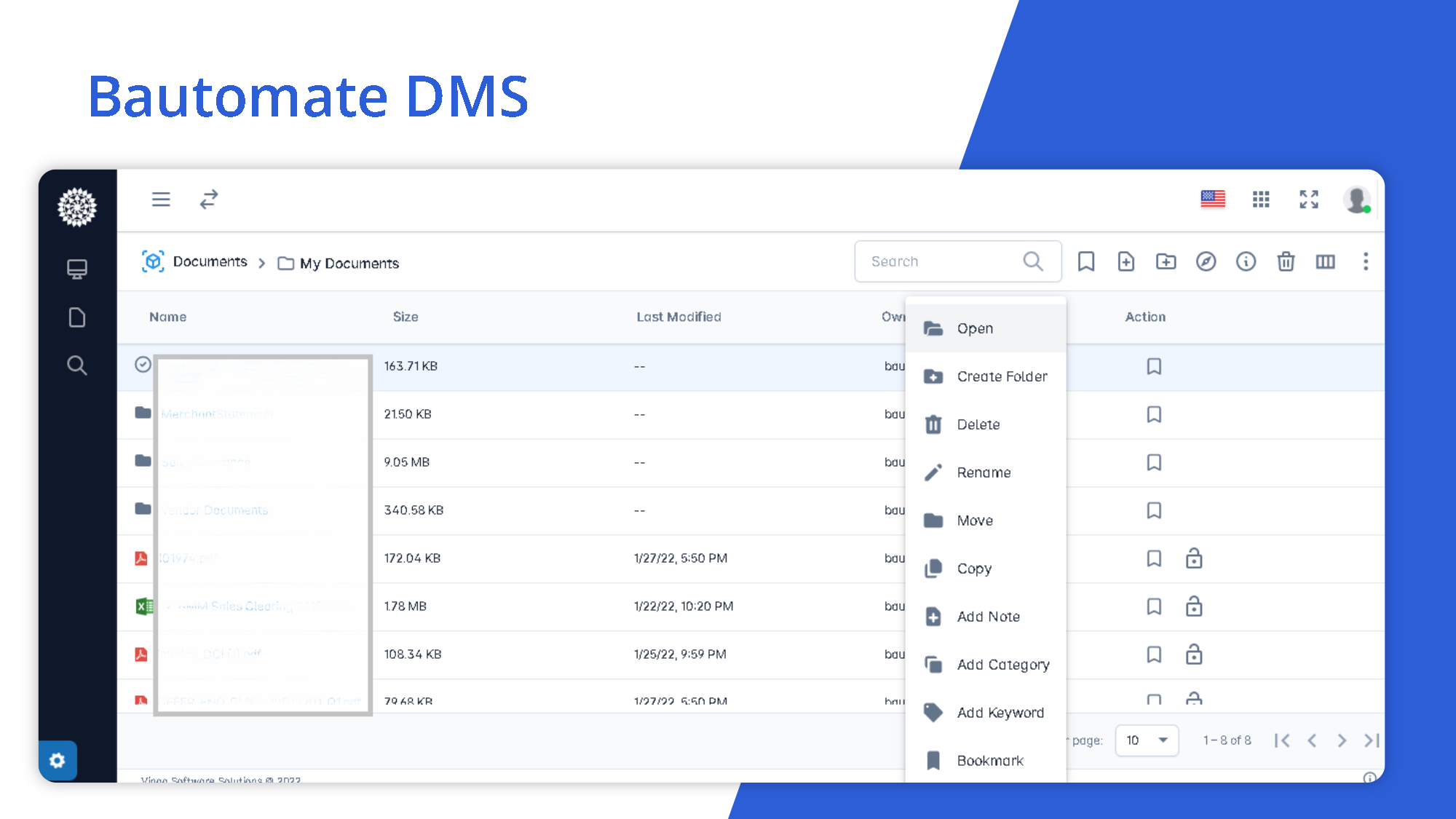Select Rename from the context menu
This screenshot has height=819, width=1456.
(984, 472)
